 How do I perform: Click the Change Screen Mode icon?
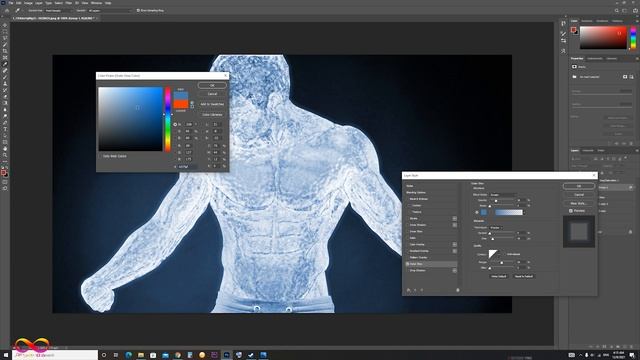(5, 188)
